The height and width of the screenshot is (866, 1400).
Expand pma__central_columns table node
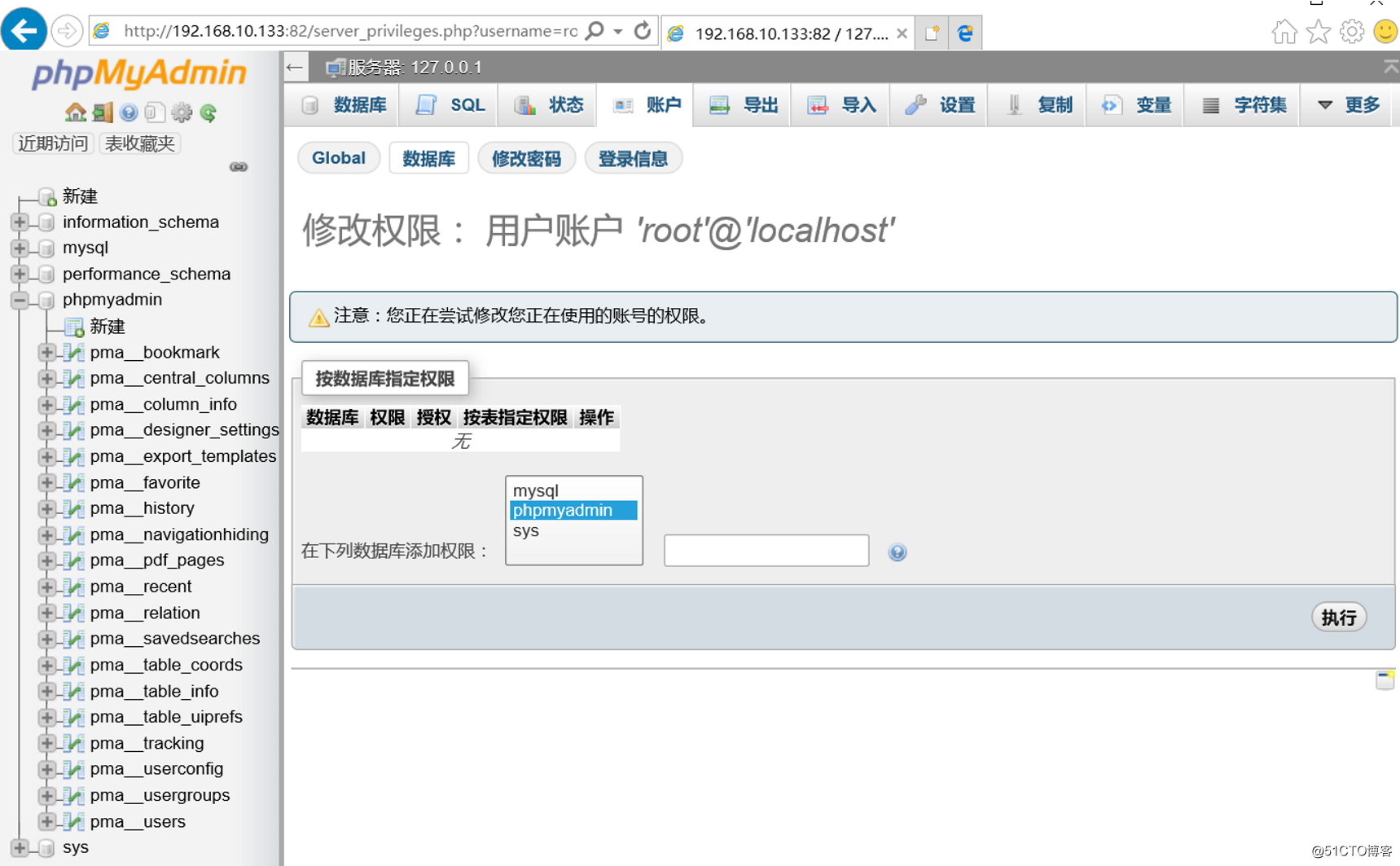46,378
